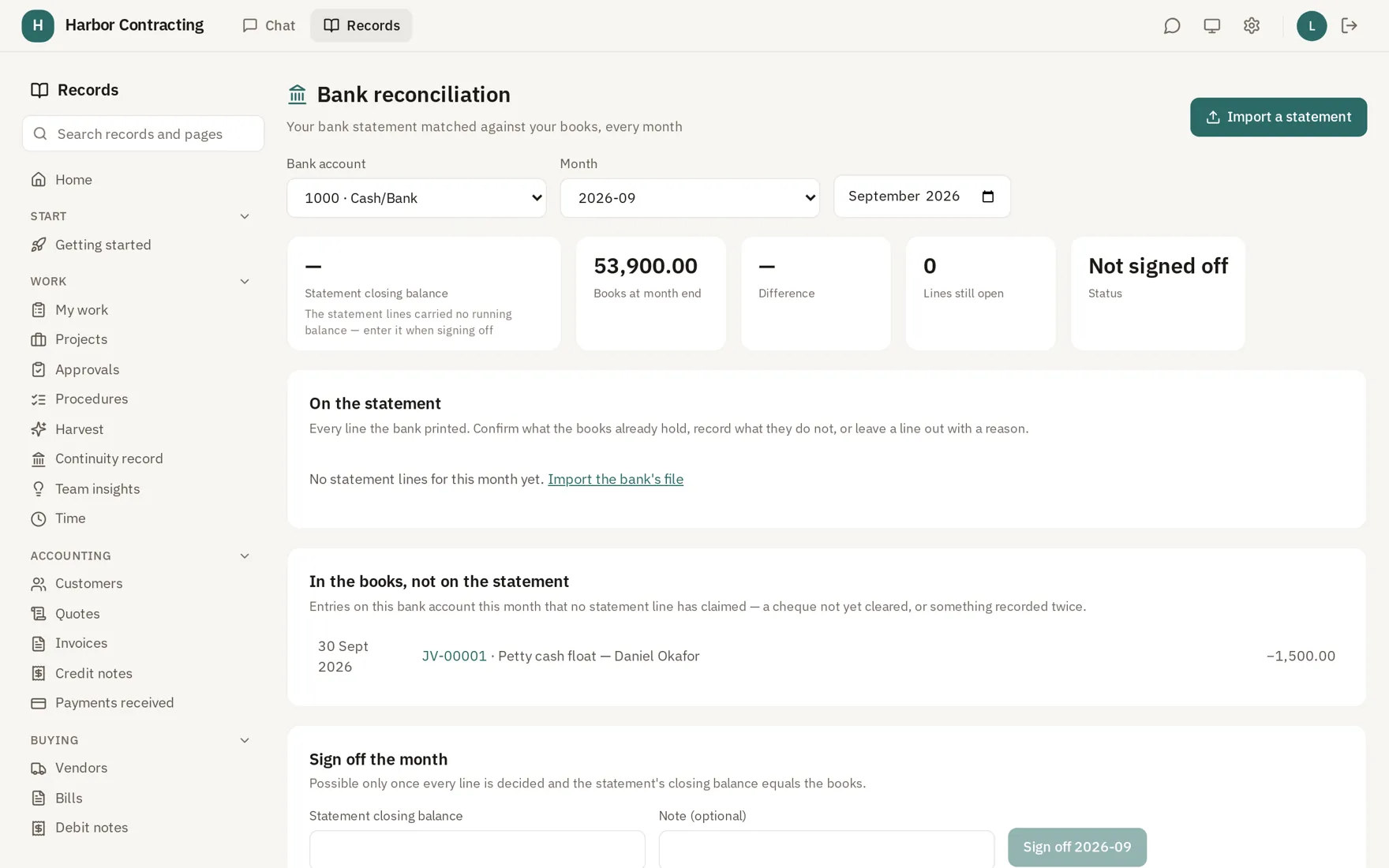
Task: Open Debit notes page
Action: coord(143,828)
